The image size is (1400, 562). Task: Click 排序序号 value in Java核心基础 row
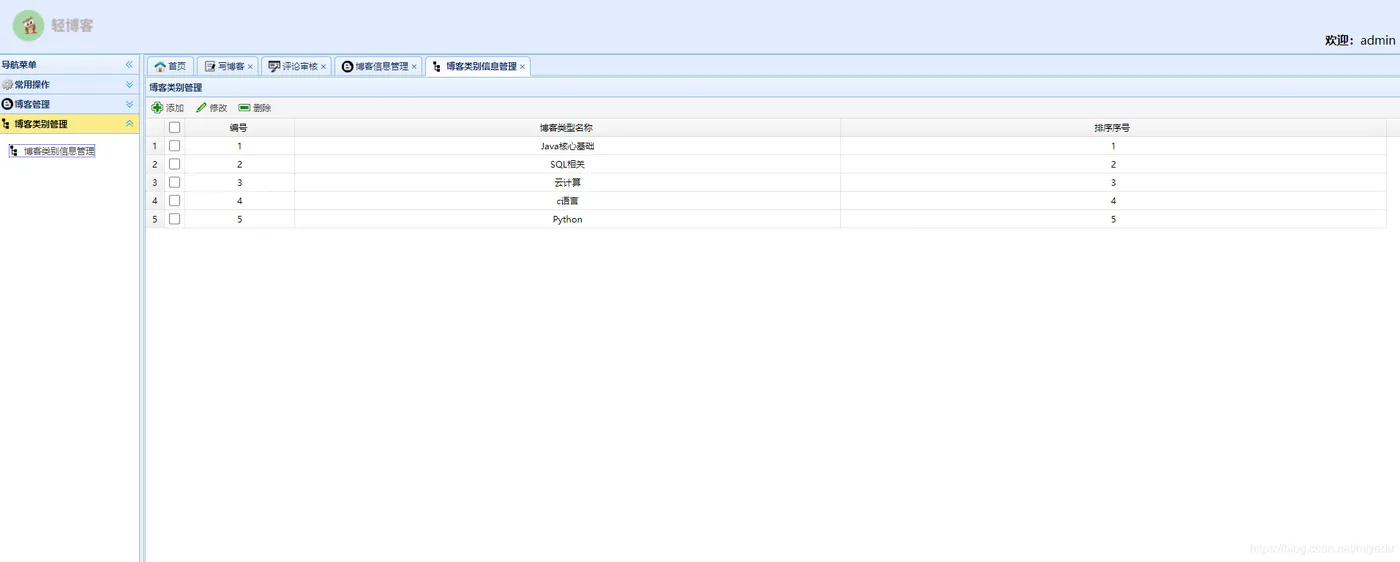pyautogui.click(x=1113, y=146)
